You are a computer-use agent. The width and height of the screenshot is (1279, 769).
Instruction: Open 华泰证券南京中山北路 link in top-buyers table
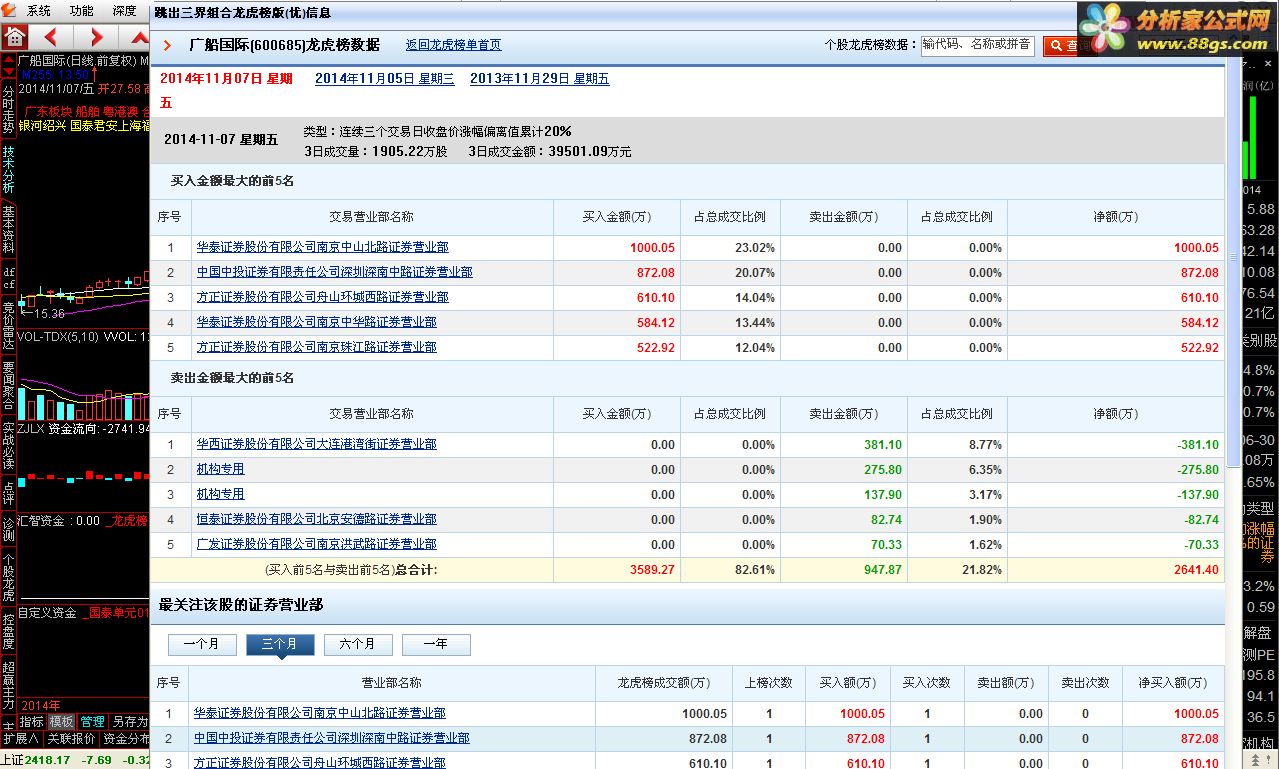pos(322,247)
